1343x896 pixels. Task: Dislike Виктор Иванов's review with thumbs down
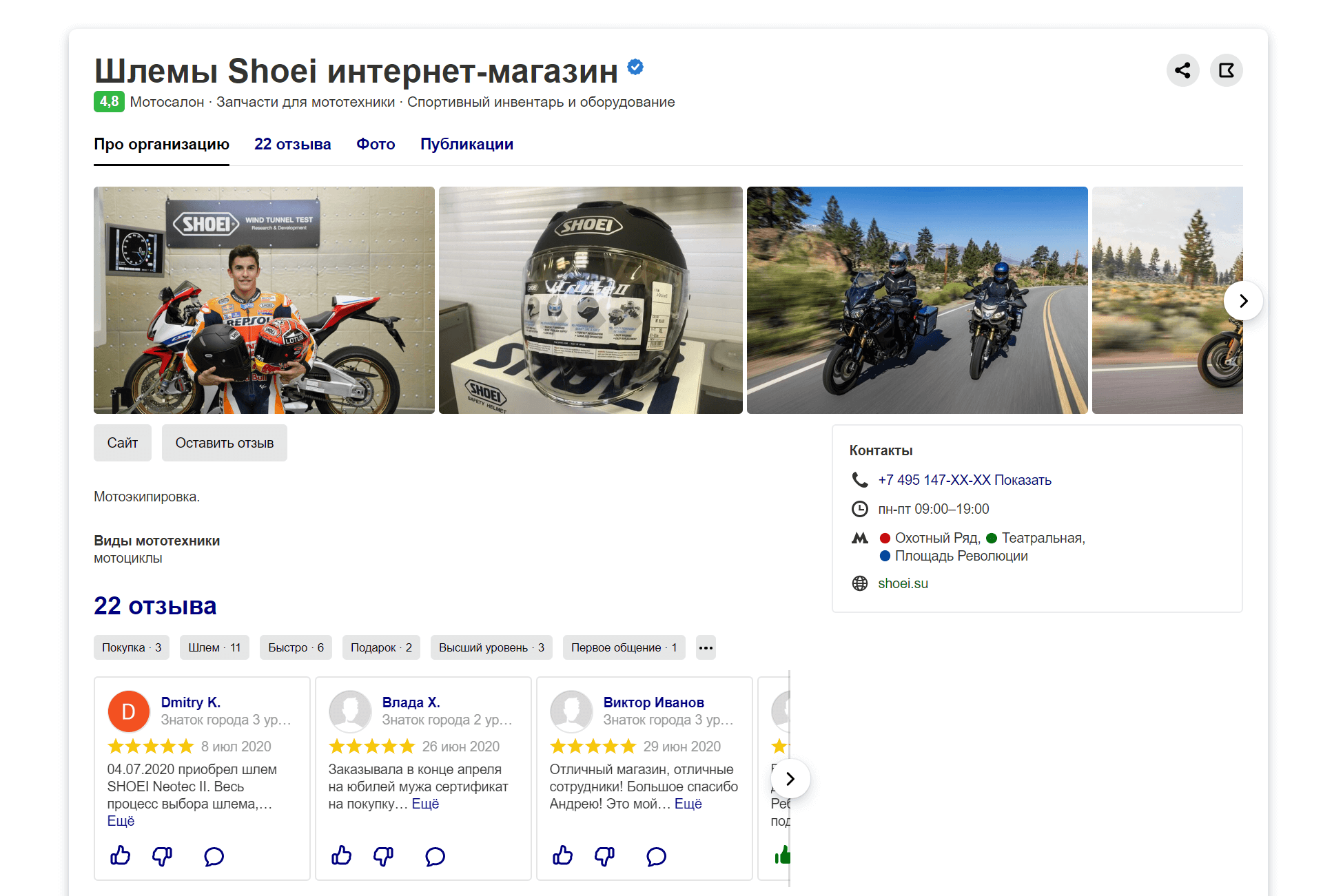coord(604,856)
